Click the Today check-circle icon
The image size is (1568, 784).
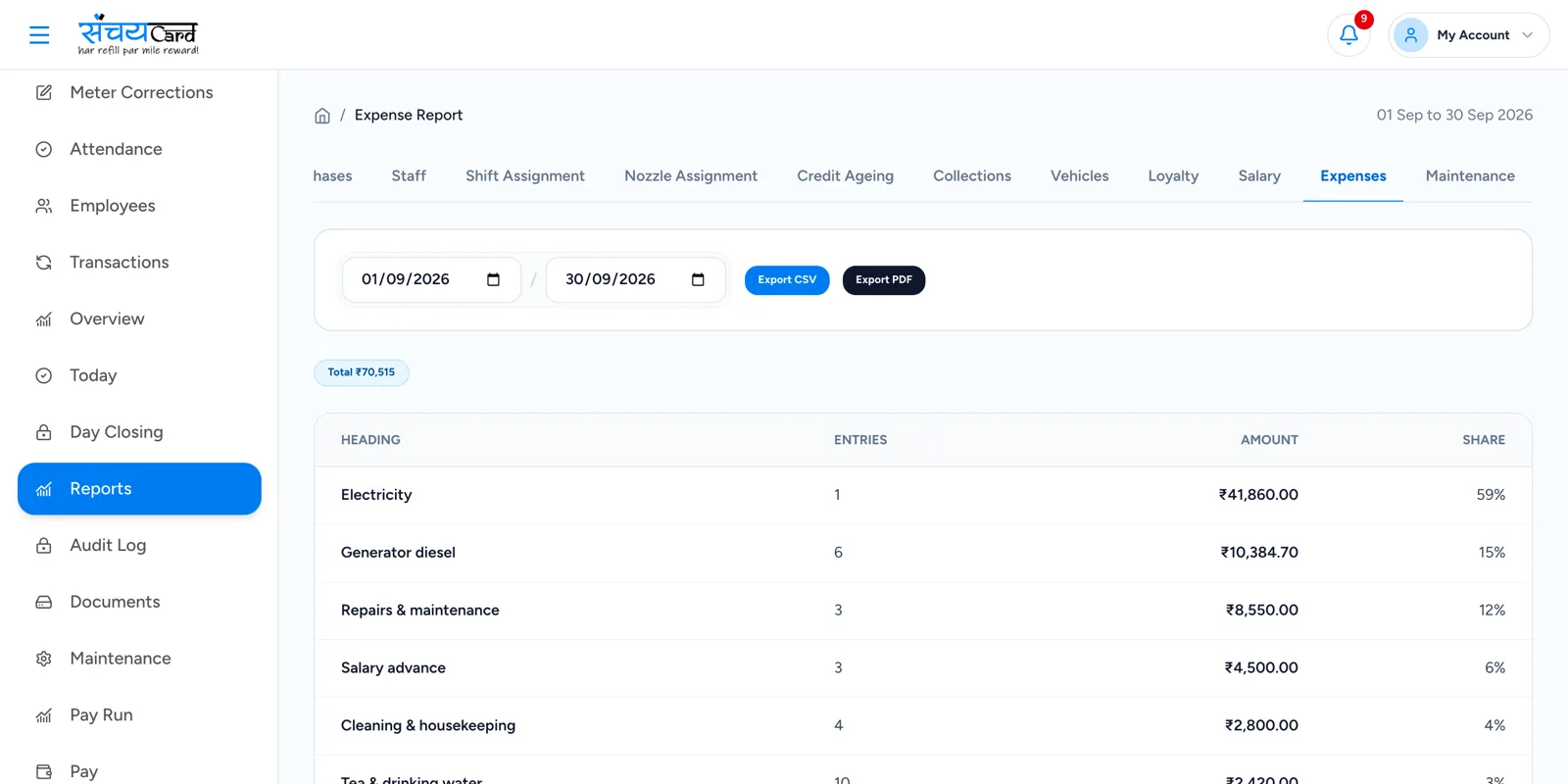click(44, 375)
